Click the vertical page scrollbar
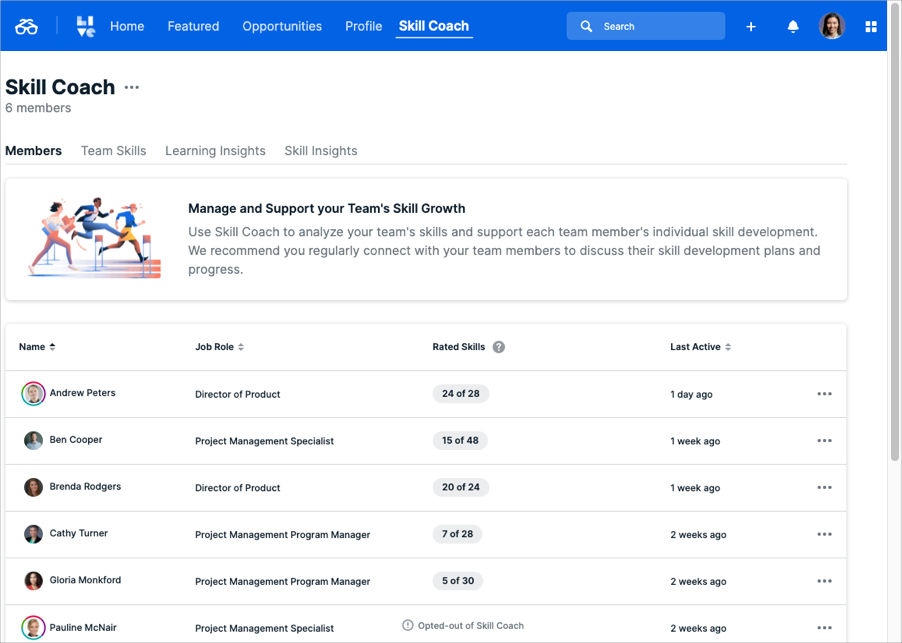This screenshot has height=643, width=902. click(x=894, y=250)
